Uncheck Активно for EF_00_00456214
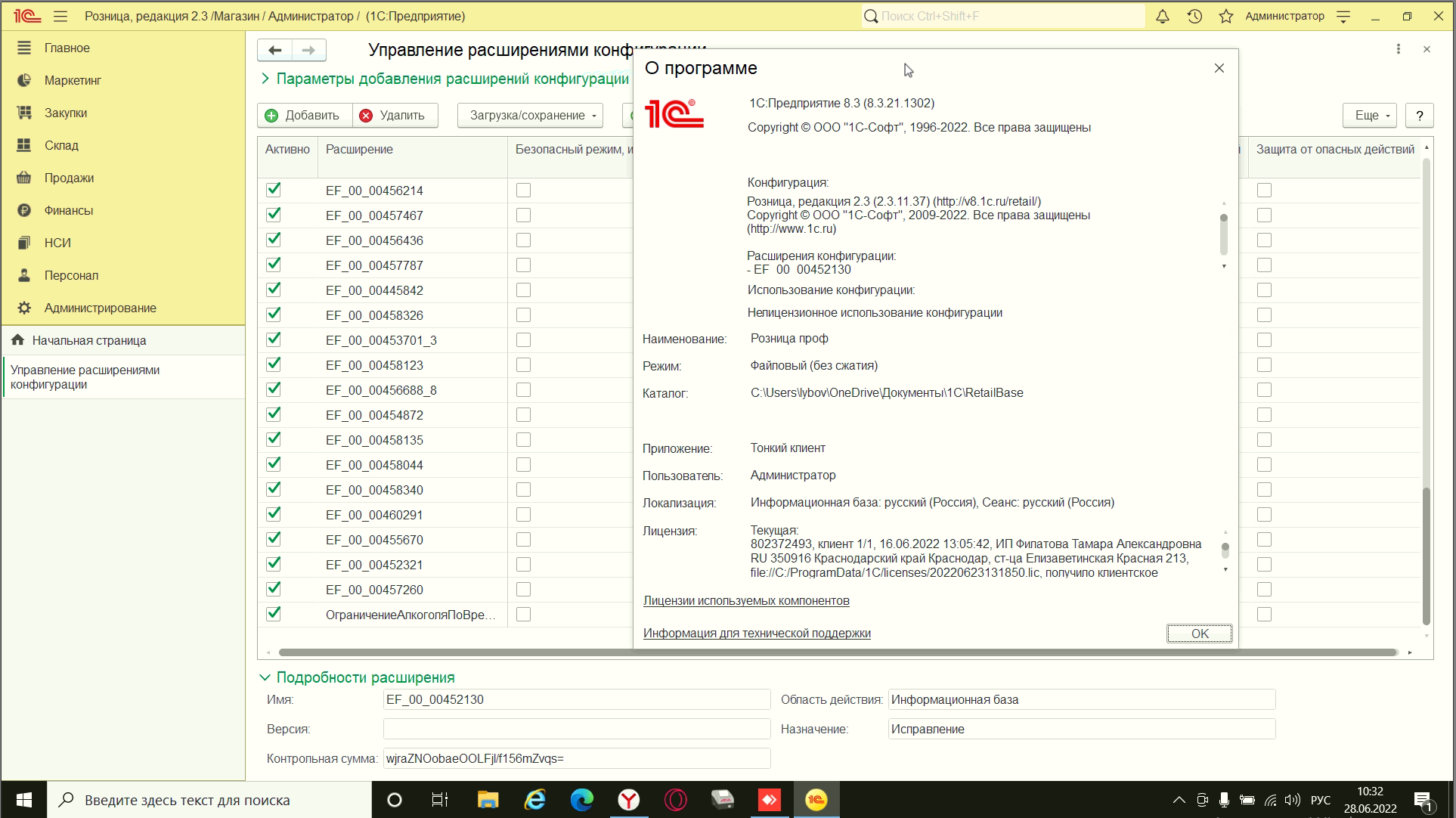Screen dimensions: 1456x818 274,190
